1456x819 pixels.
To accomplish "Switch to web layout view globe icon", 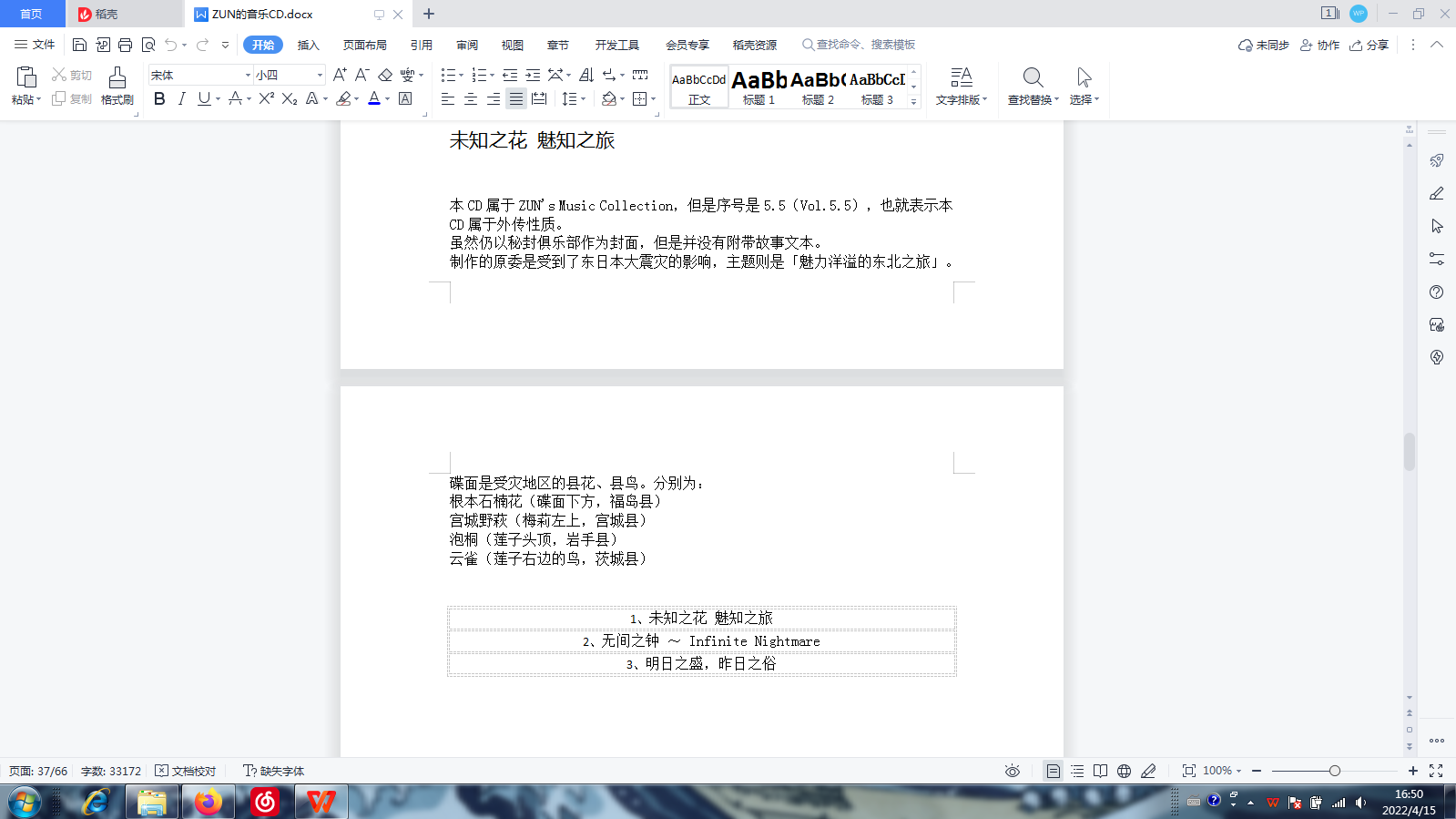I will [x=1124, y=771].
